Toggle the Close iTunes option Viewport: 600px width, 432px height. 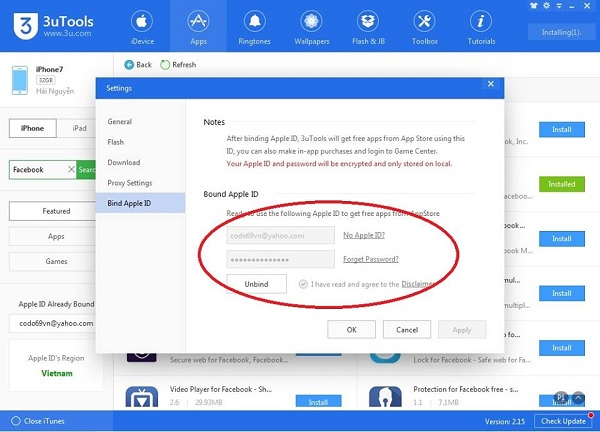click(16, 421)
